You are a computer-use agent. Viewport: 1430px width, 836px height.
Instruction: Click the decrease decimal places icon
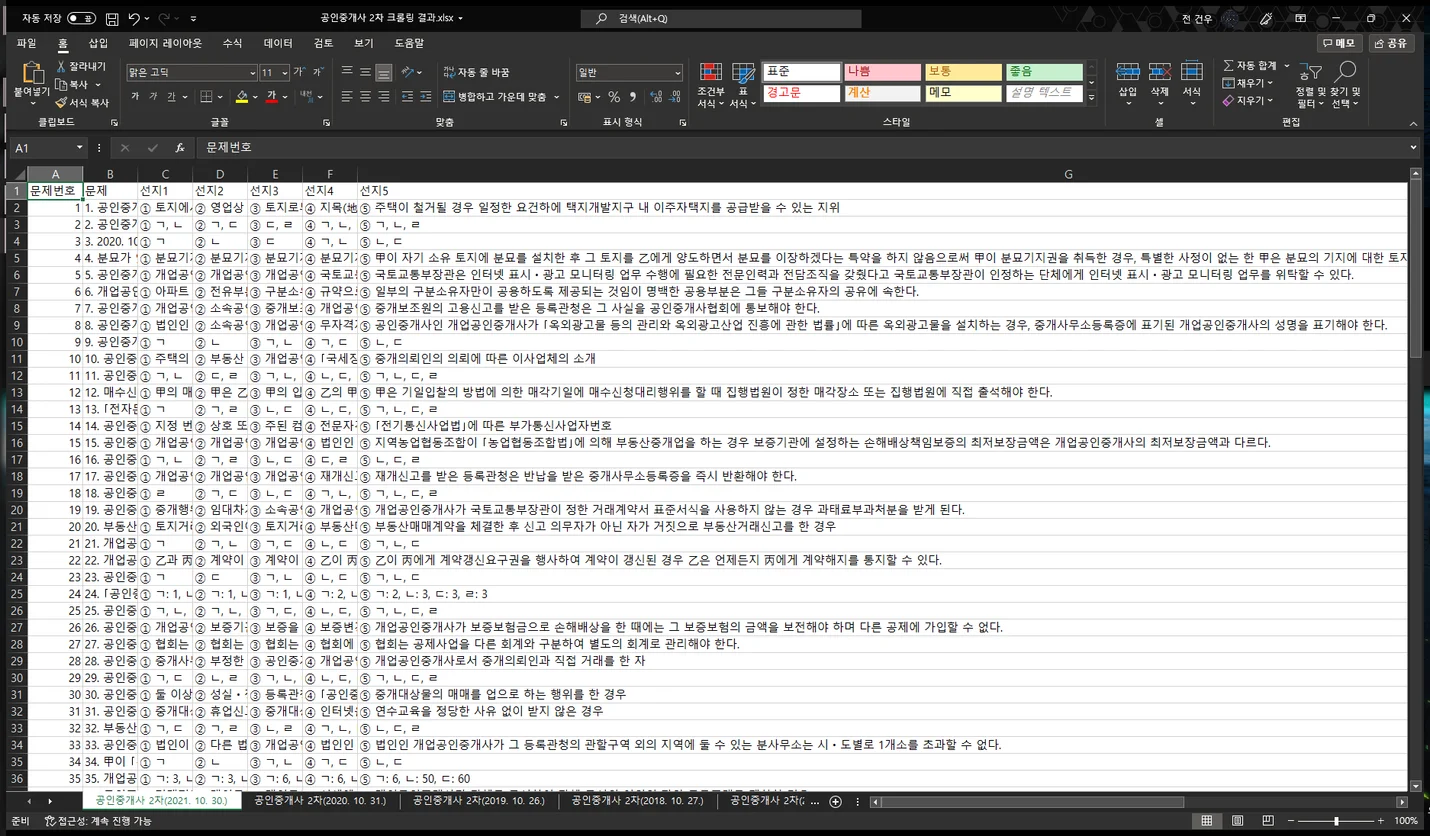pos(676,97)
